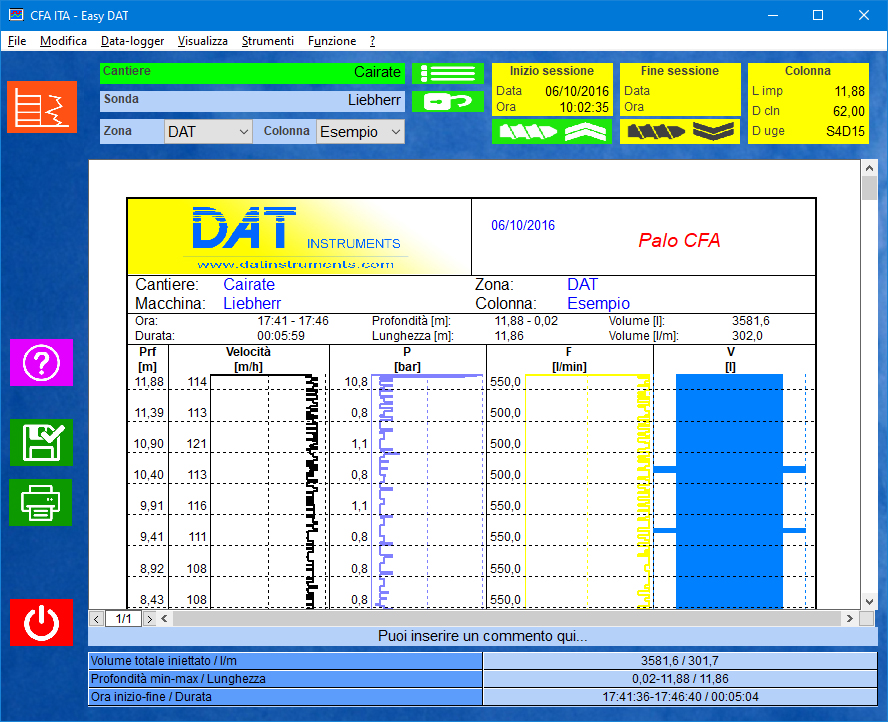Select the drill extraction icon under Inizio sessione
Image resolution: width=888 pixels, height=722 pixels.
(x=530, y=131)
